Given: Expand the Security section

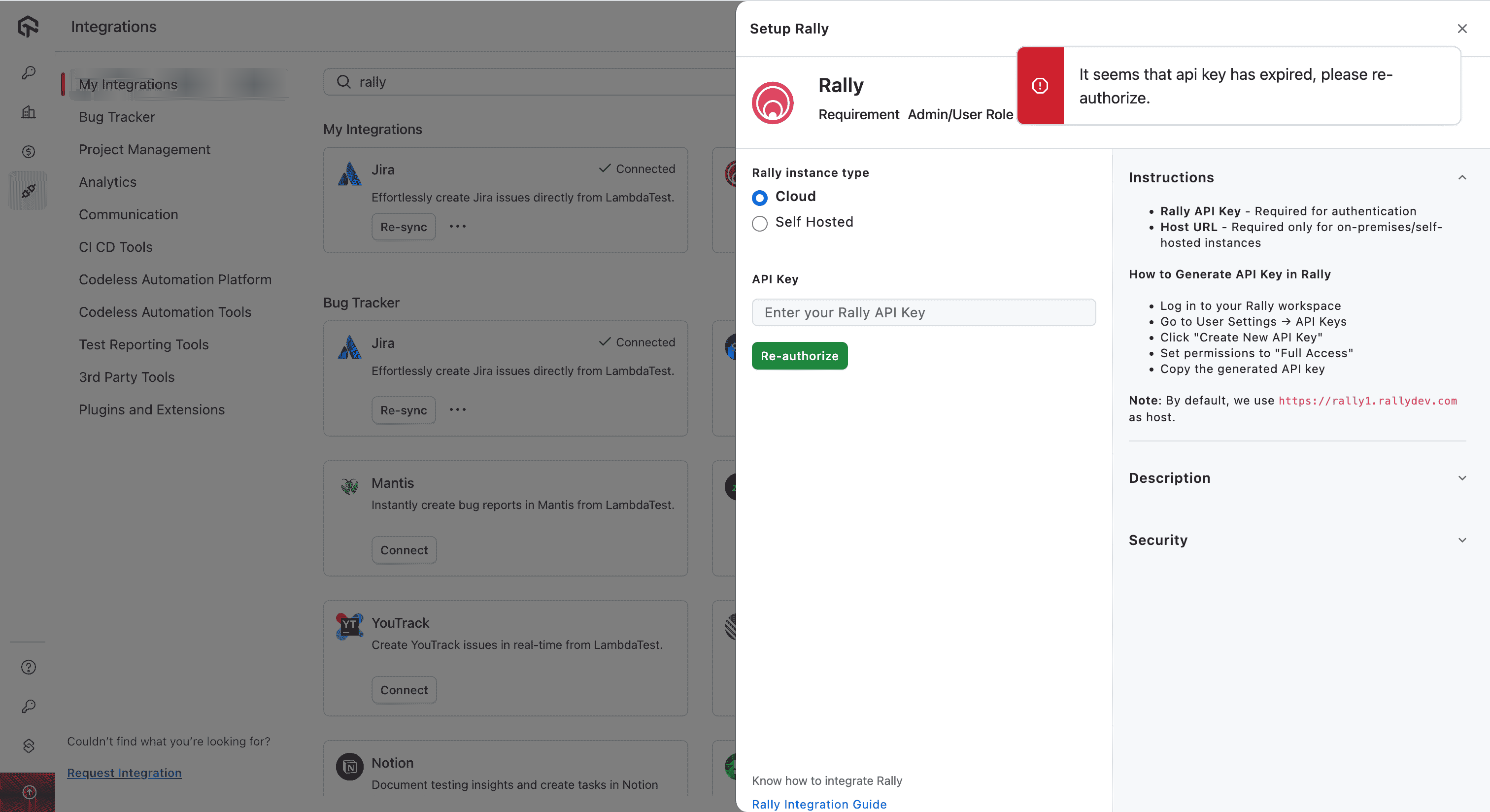Looking at the screenshot, I should [x=1462, y=540].
